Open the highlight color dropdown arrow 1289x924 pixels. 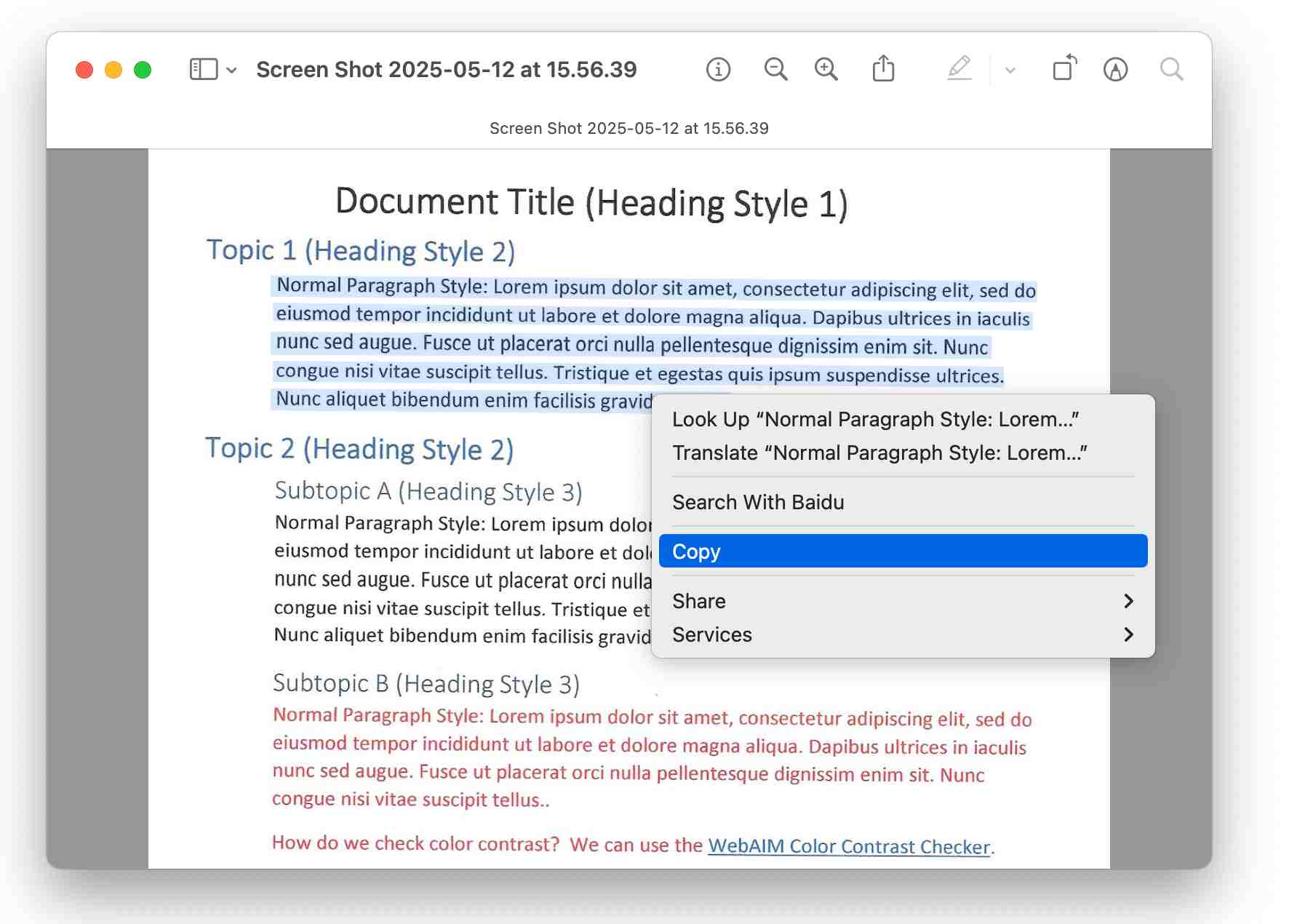pyautogui.click(x=1009, y=71)
